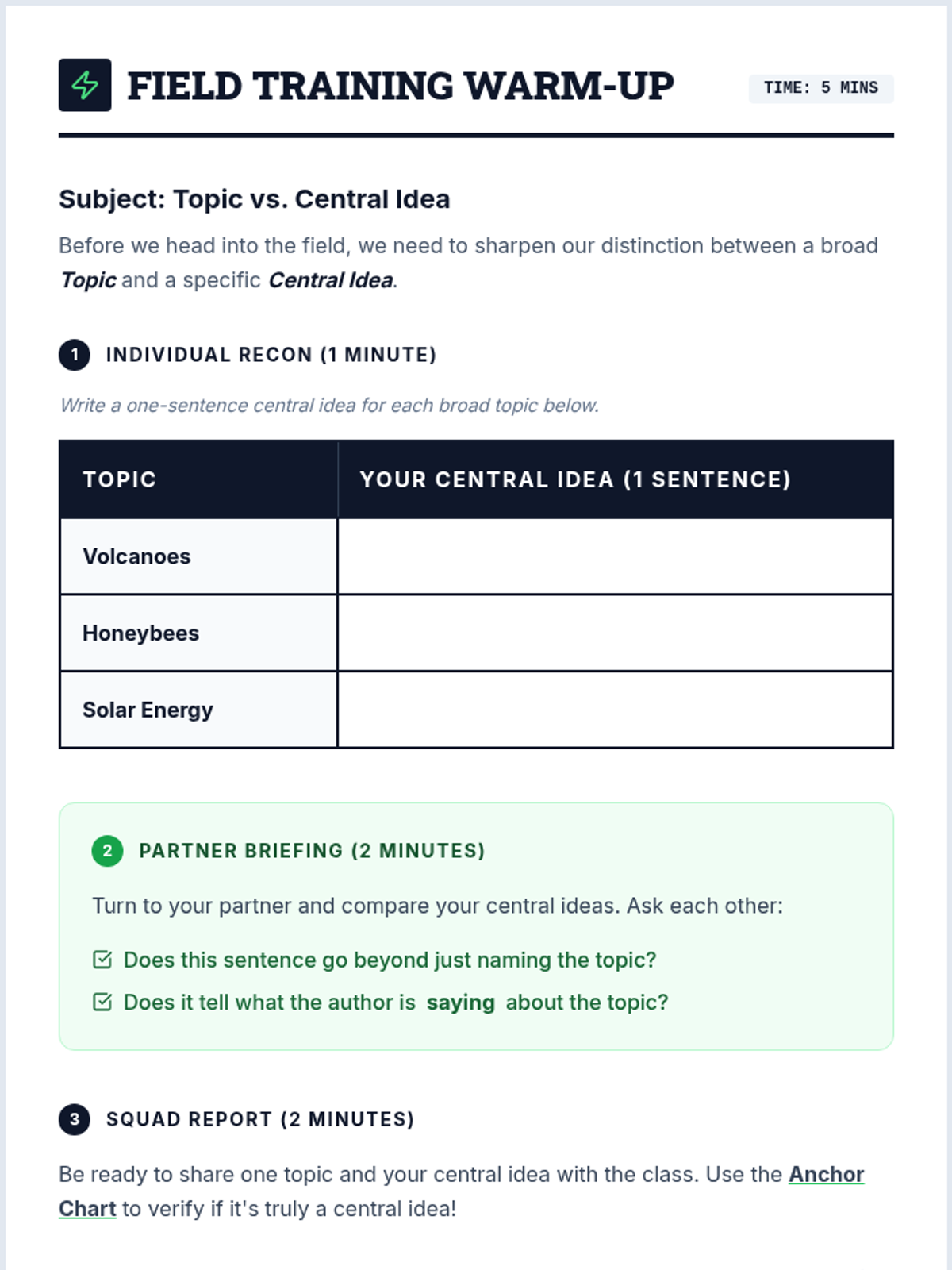Viewport: 952px width, 1270px height.
Task: Click the Honeybees central idea answer cell
Action: [x=615, y=633]
